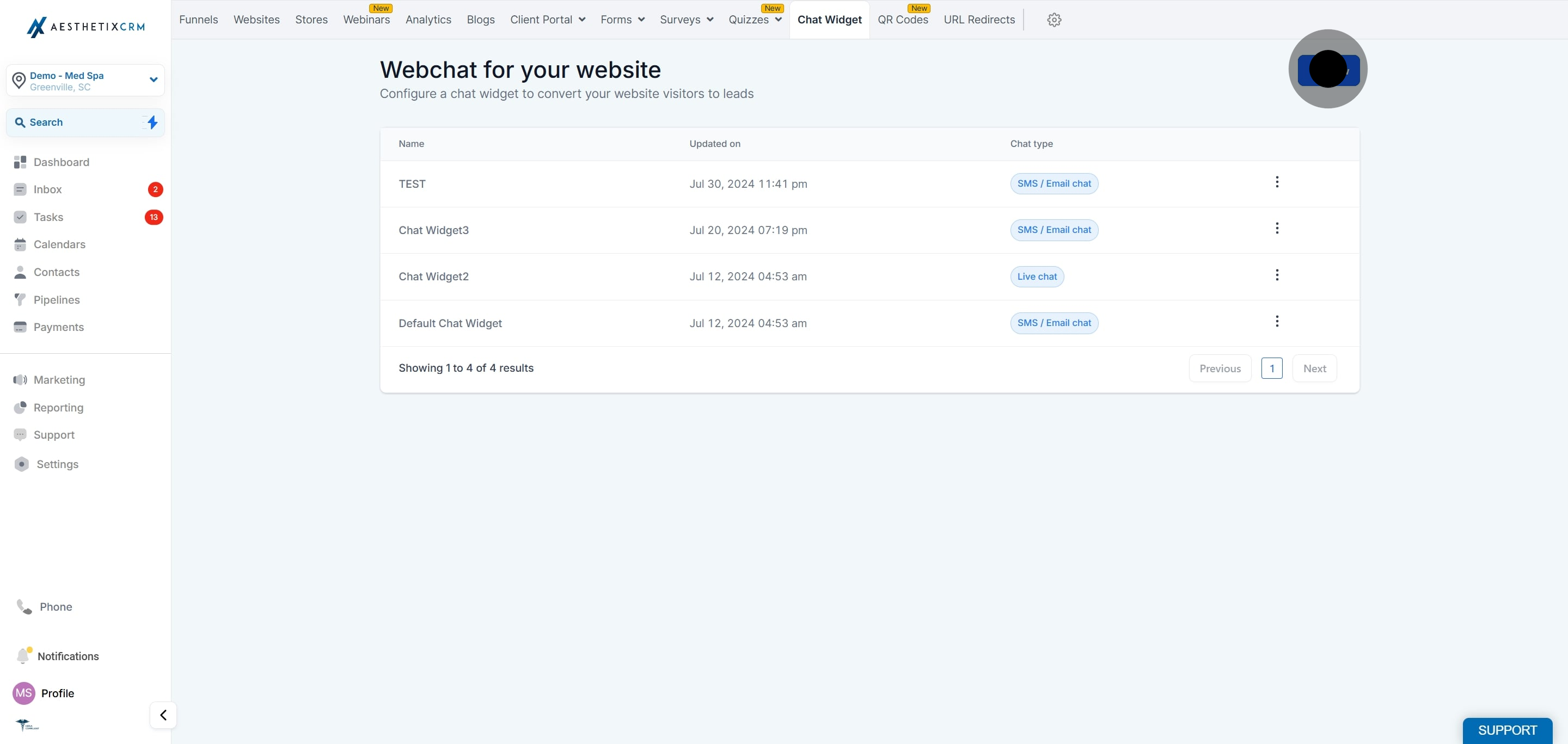
Task: Open Calendars in the sidebar
Action: pyautogui.click(x=59, y=244)
